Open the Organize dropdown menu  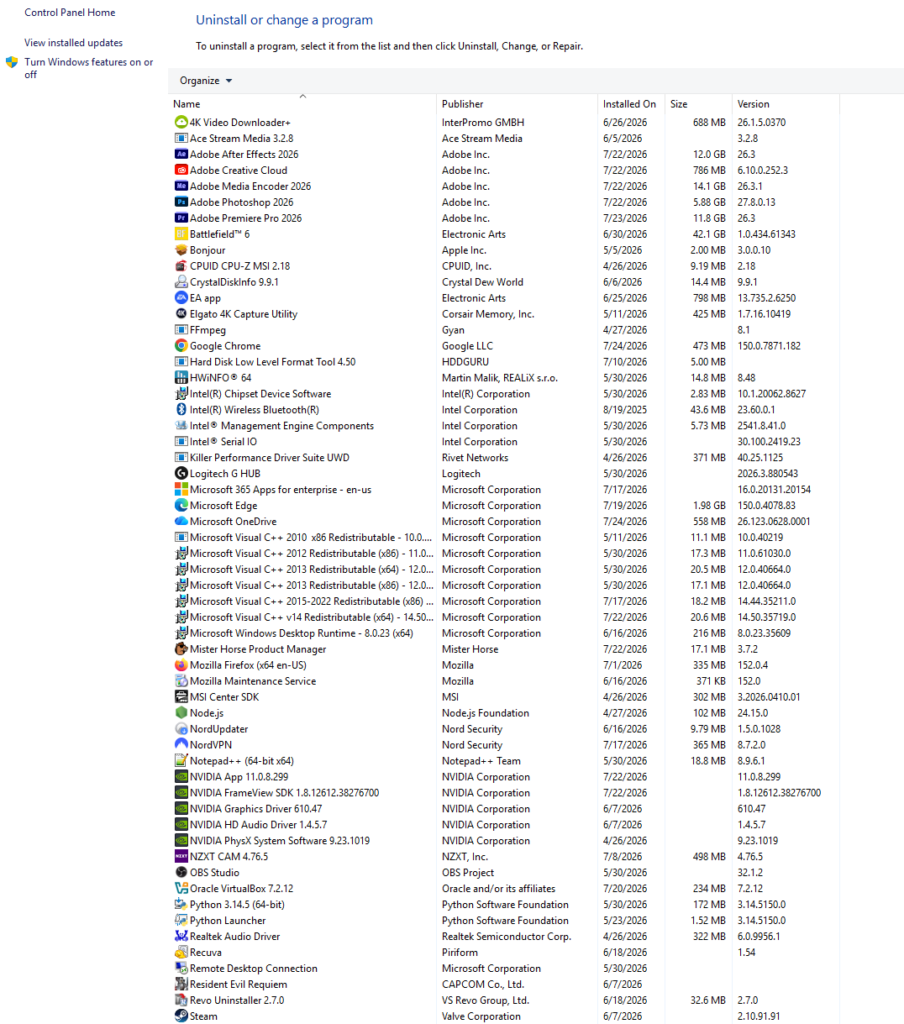pos(206,80)
